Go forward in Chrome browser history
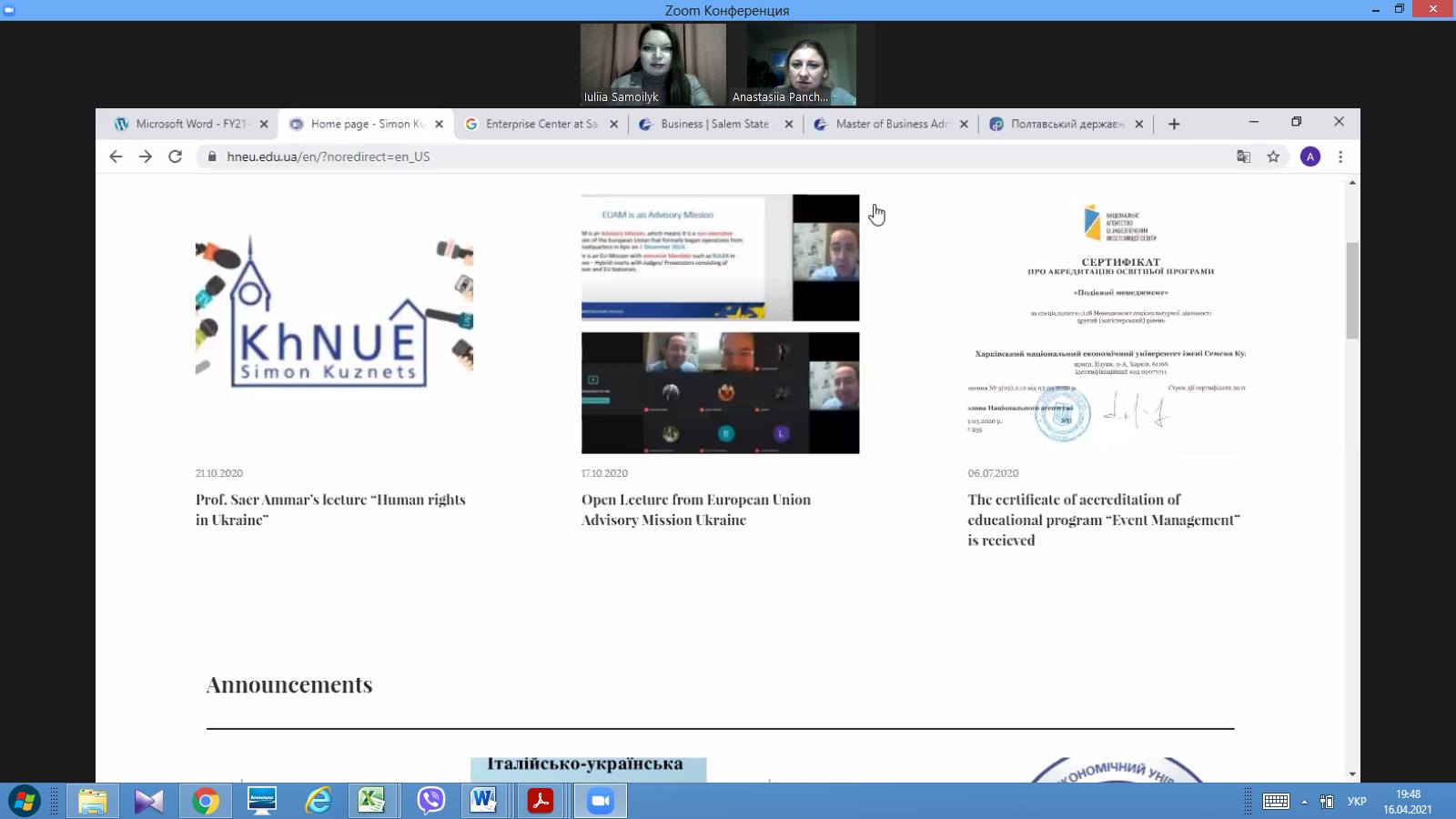 146,157
